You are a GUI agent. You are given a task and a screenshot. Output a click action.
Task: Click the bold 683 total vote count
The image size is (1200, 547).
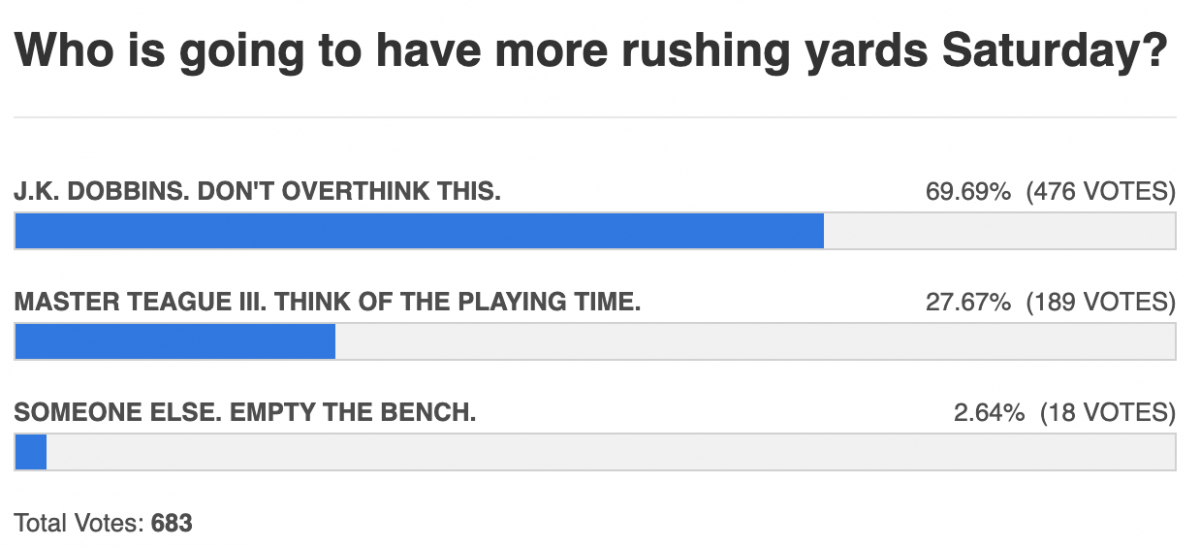point(172,522)
